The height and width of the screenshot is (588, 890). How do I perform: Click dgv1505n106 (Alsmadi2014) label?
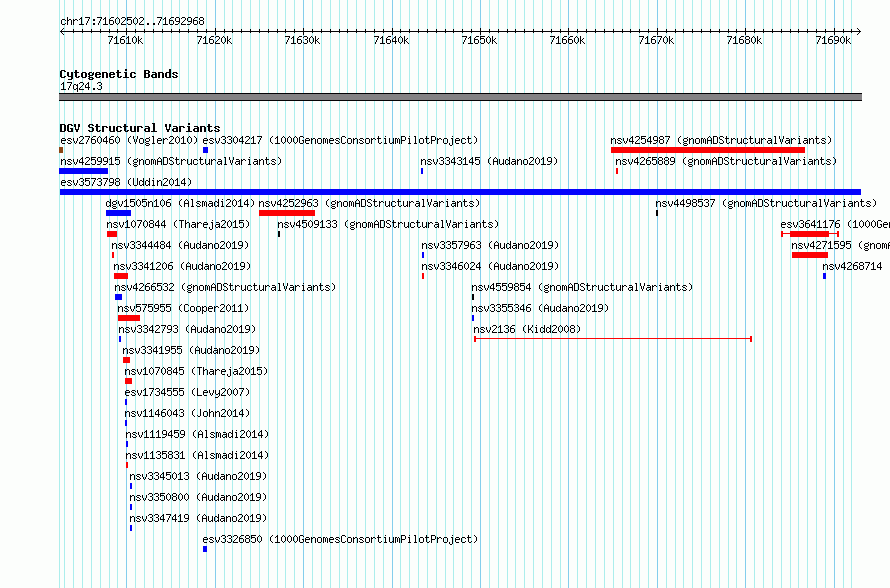point(180,203)
